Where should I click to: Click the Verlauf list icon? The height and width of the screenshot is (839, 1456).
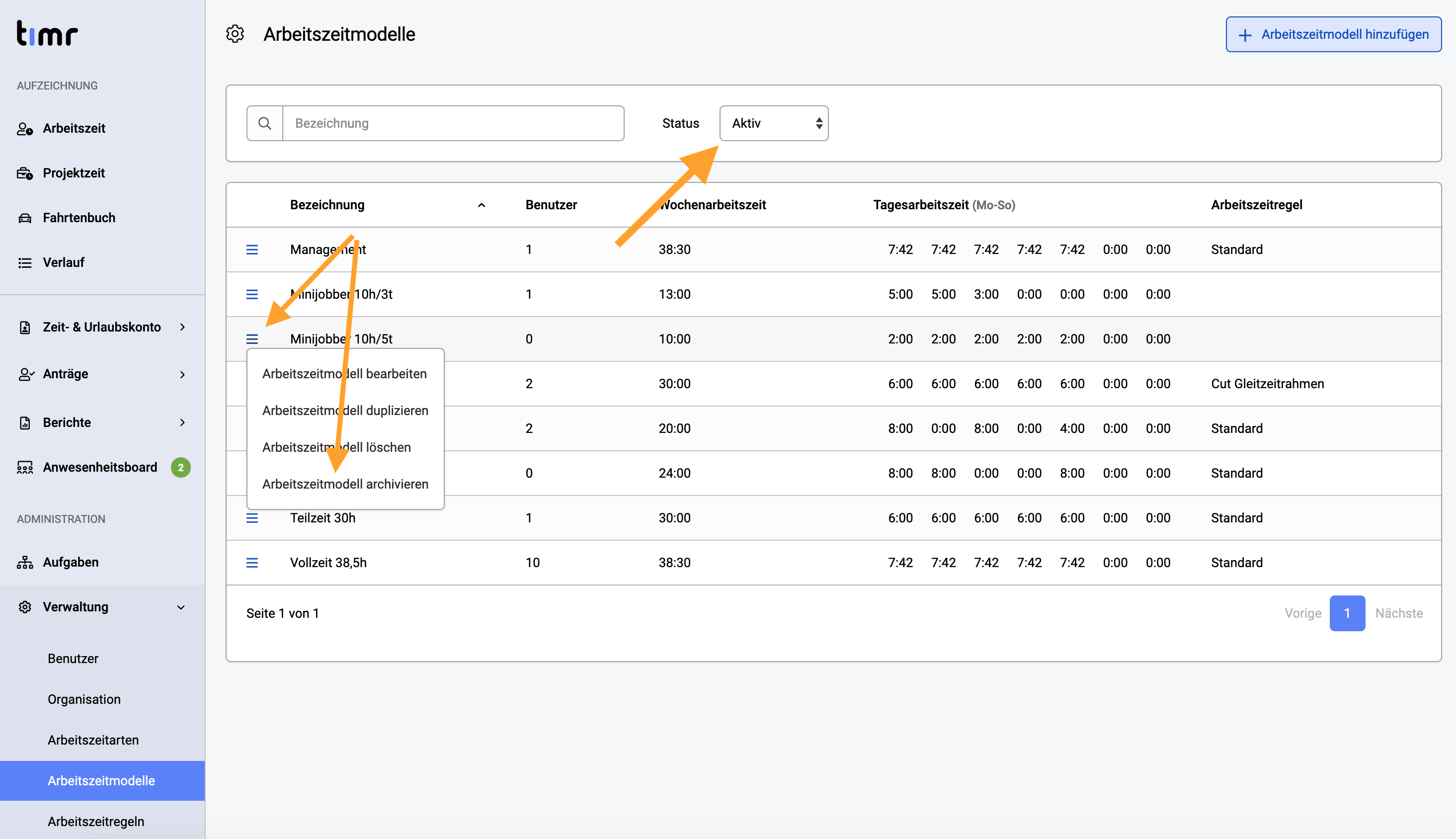coord(25,263)
